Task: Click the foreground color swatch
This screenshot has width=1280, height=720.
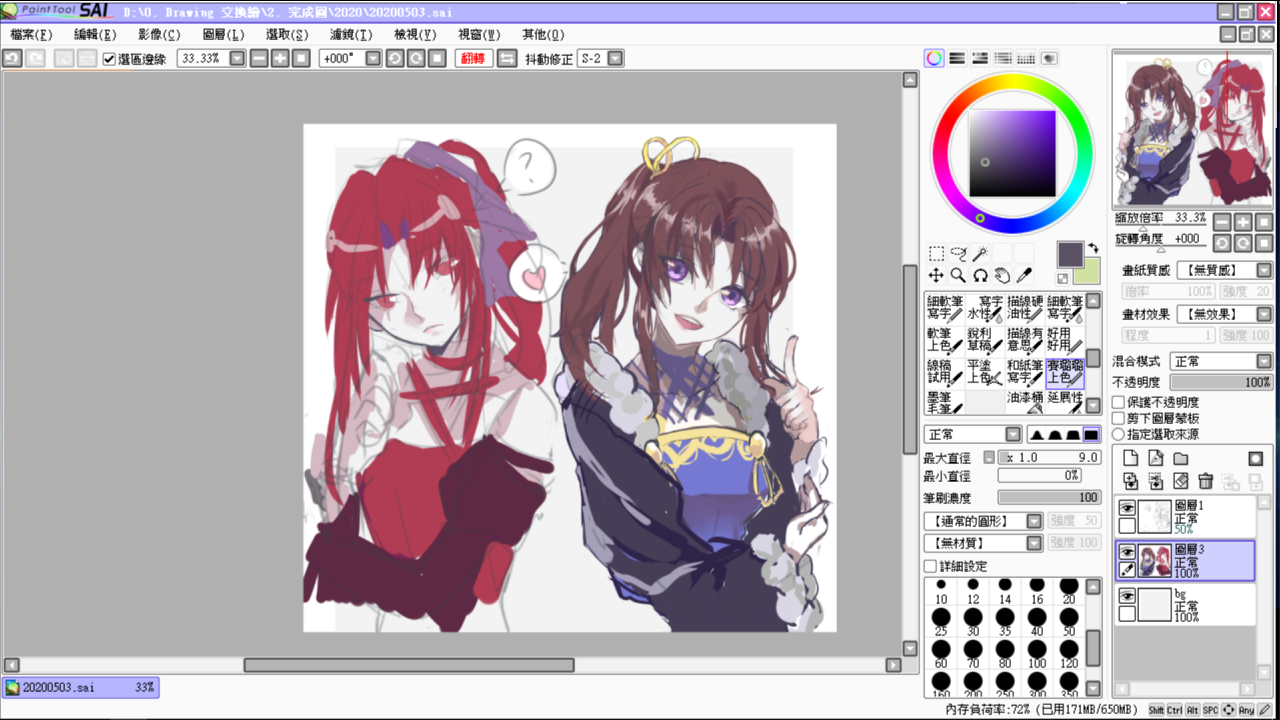Action: point(1070,254)
